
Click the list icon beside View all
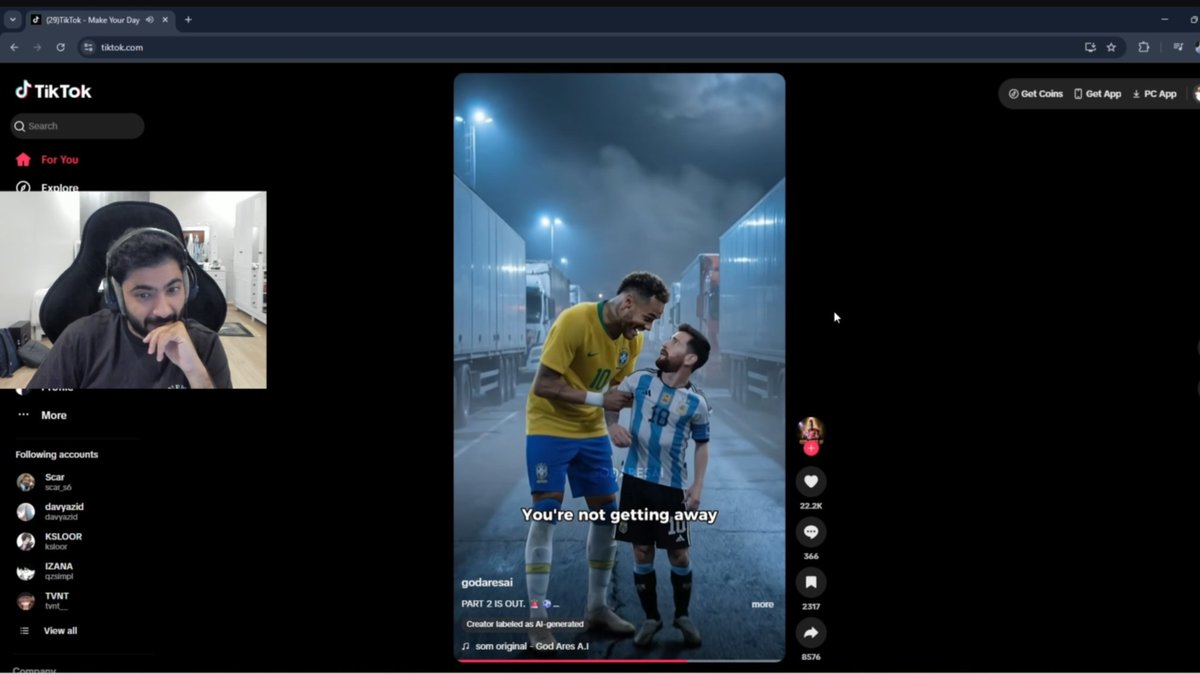point(25,631)
